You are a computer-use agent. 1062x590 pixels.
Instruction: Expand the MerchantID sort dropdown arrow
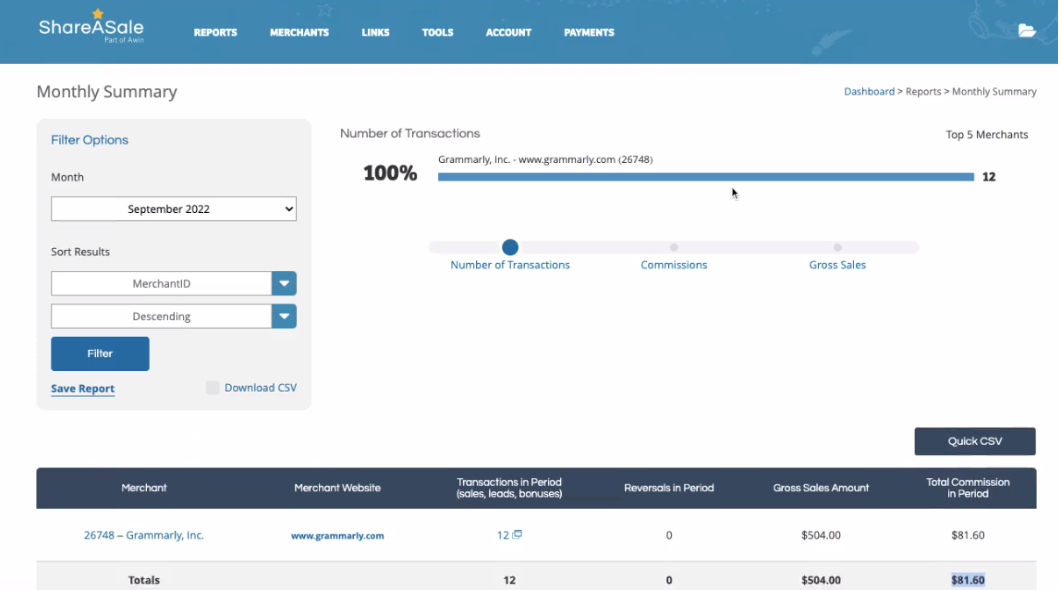pos(284,283)
